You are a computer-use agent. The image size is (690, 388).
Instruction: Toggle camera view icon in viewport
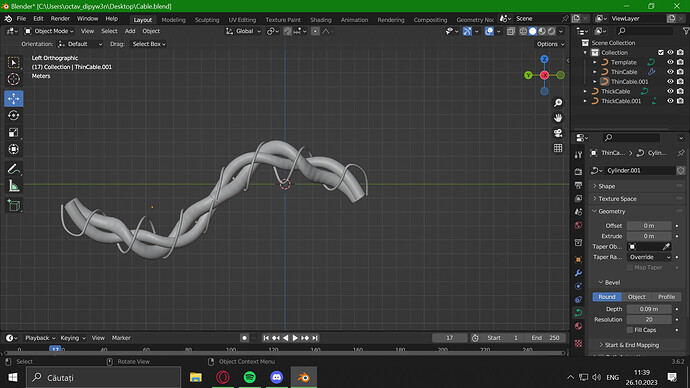click(558, 133)
